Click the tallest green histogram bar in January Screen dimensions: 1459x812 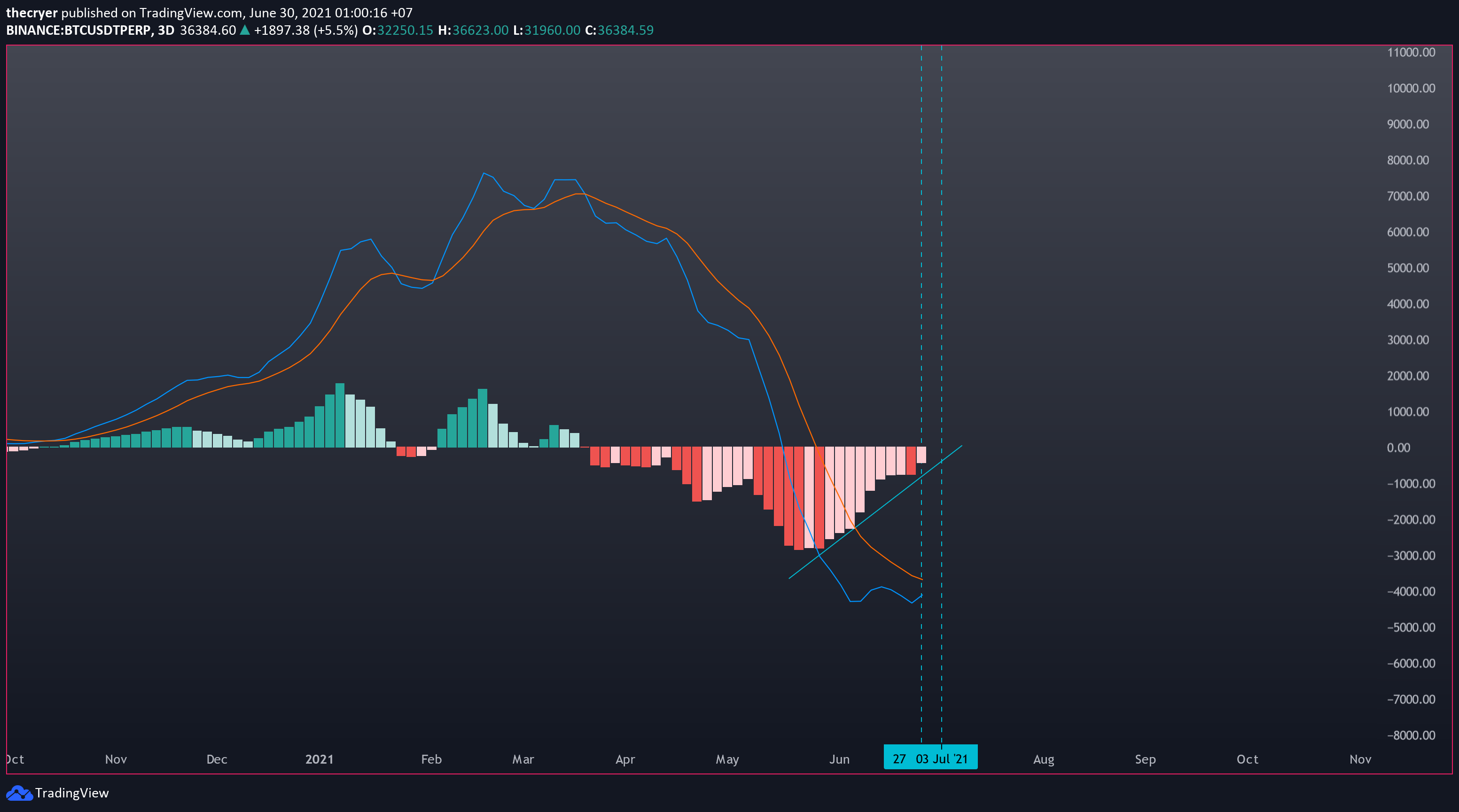(x=340, y=416)
